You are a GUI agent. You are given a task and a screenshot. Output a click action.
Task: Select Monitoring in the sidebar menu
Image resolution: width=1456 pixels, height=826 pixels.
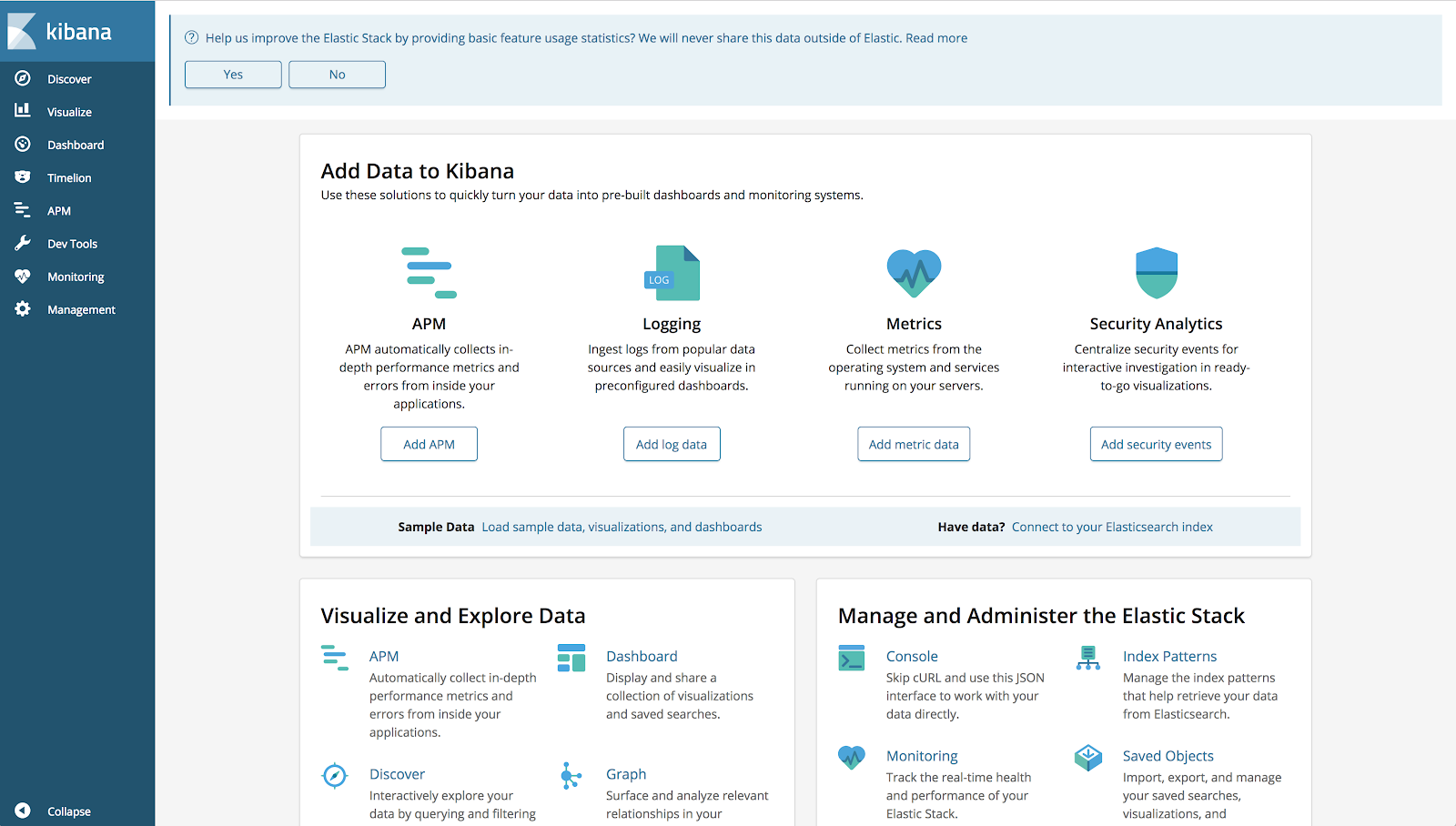tap(76, 277)
